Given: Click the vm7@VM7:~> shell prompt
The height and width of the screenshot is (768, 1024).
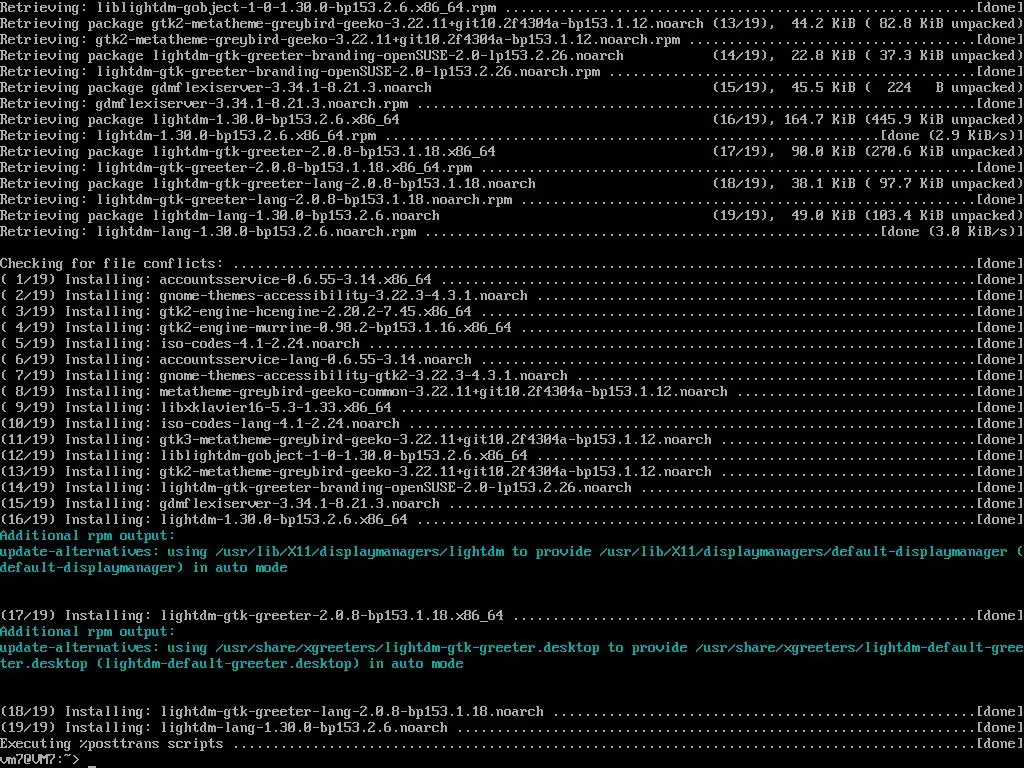Looking at the screenshot, I should (39, 760).
